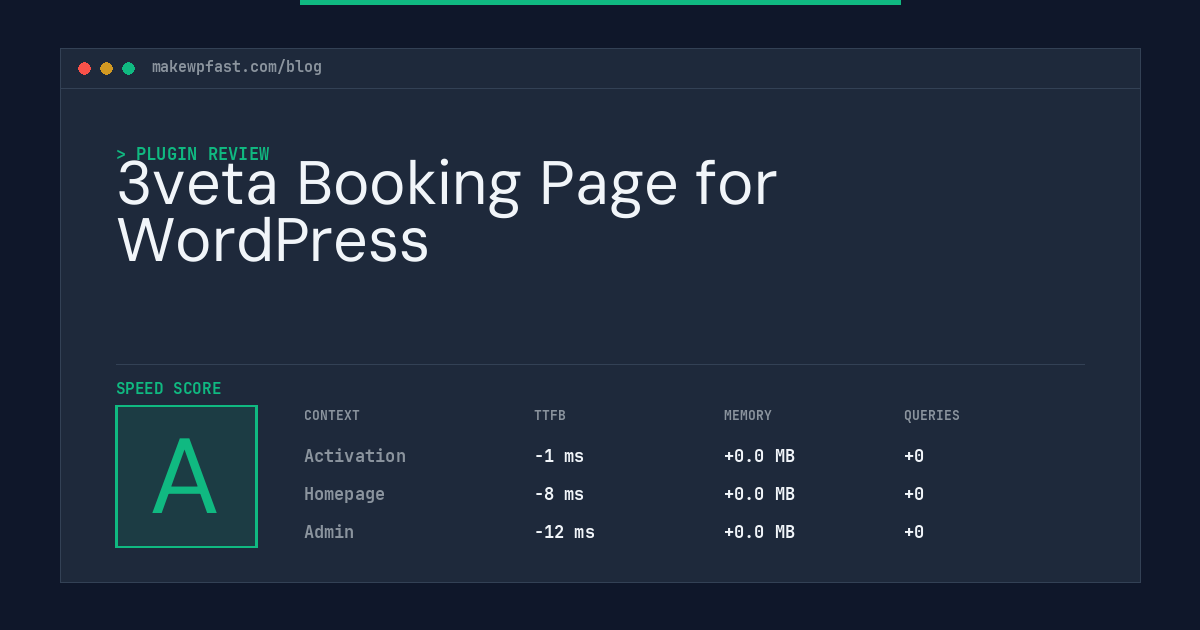Screen dimensions: 1200x630
Task: Click the '-12 ms' TTFB value
Action: pos(564,532)
